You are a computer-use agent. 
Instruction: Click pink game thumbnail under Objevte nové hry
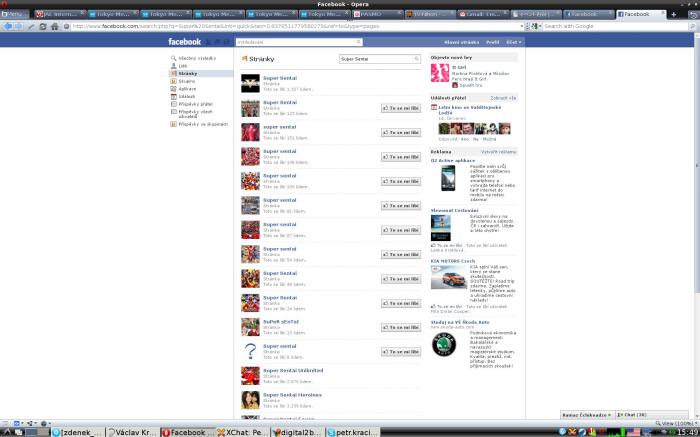click(x=440, y=73)
